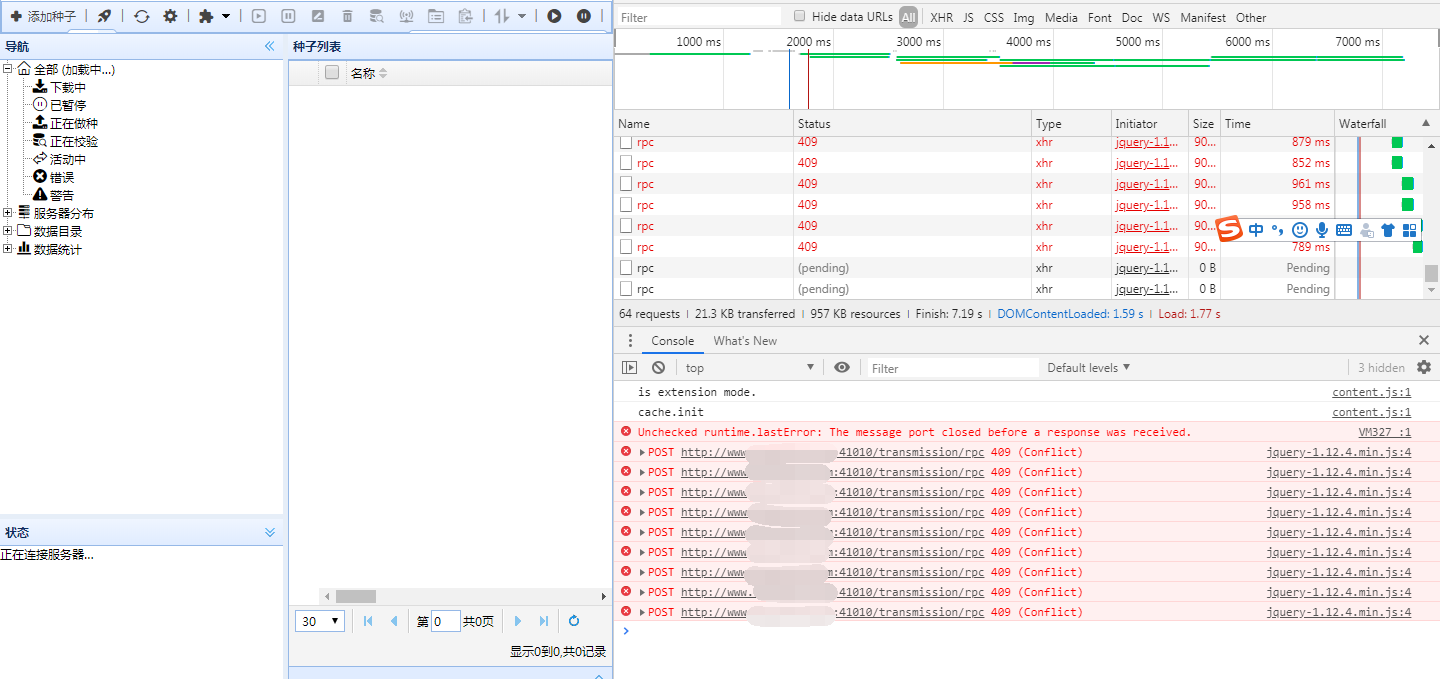
Task: Expand the 数据目录 tree node
Action: [x=8, y=231]
